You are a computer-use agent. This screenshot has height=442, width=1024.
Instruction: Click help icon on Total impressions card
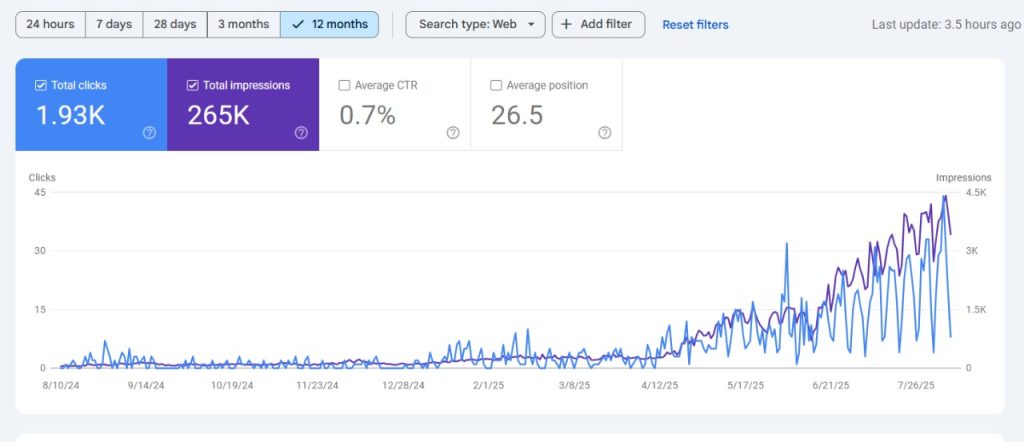pos(300,133)
